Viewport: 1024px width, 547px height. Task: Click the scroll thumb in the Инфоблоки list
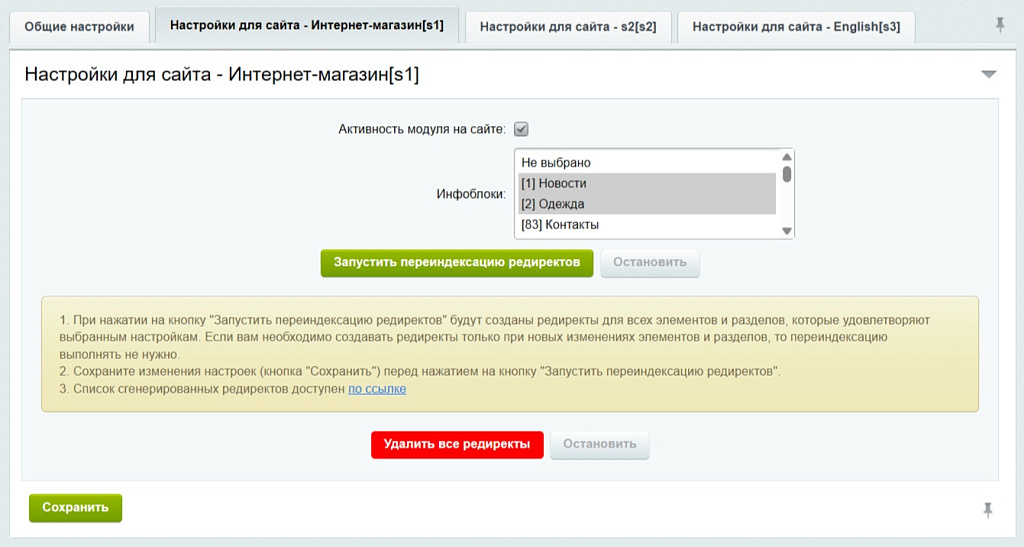click(x=787, y=174)
